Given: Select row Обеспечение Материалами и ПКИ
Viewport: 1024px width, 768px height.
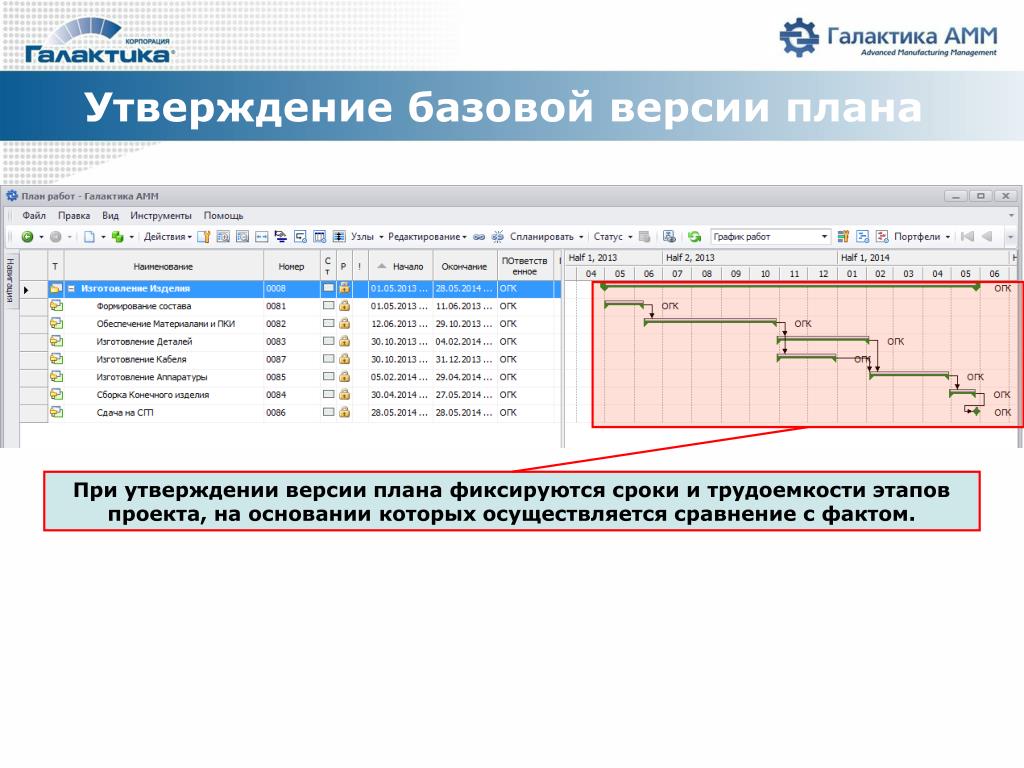Looking at the screenshot, I should tap(290, 323).
